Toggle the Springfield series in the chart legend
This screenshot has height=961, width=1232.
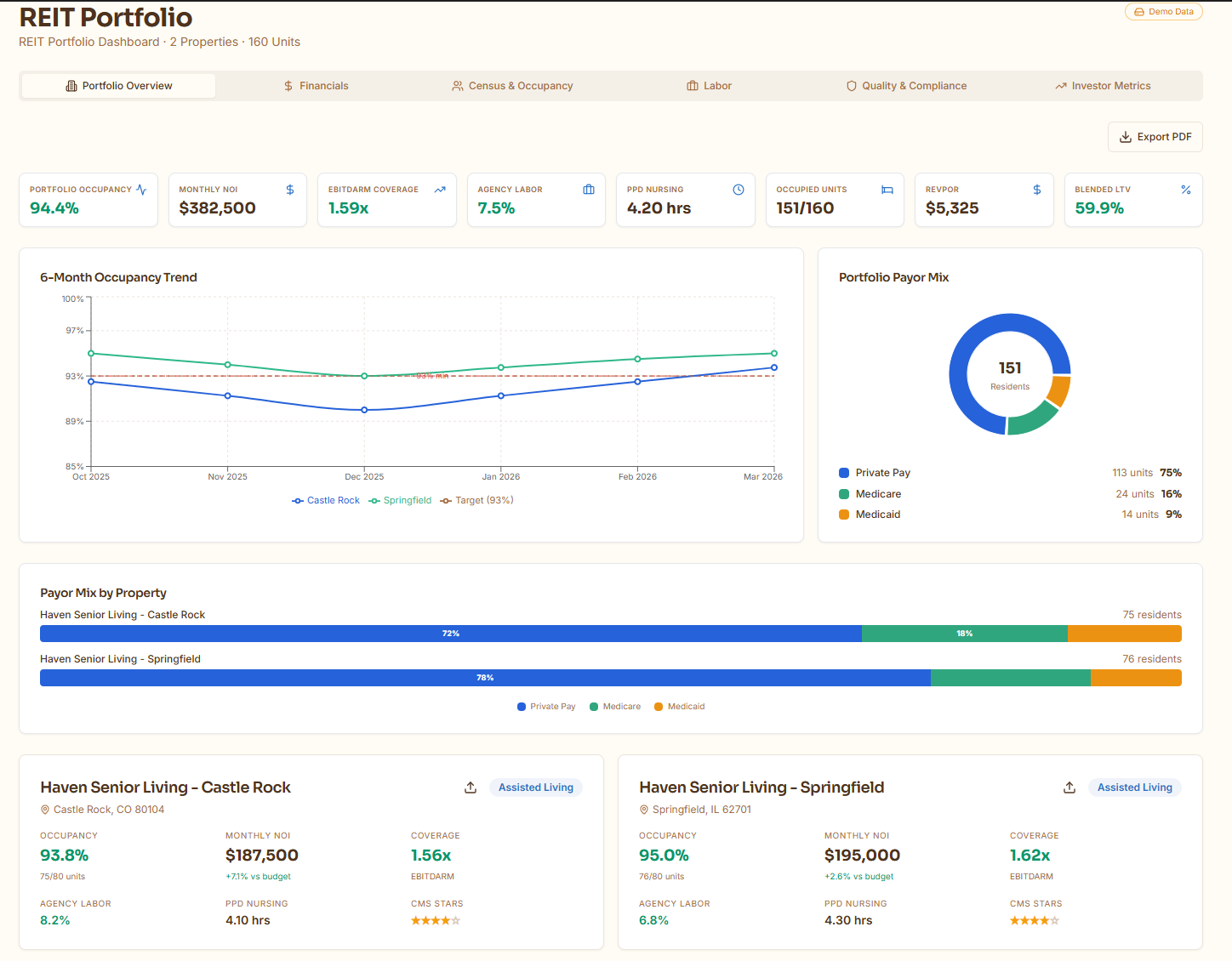[x=401, y=500]
